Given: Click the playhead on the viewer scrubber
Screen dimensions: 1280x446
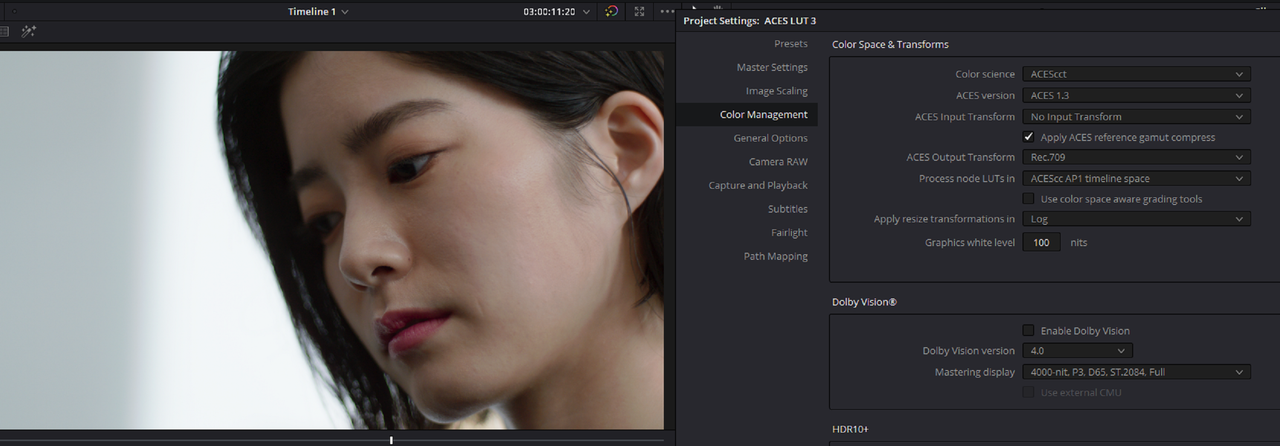Looking at the screenshot, I should tap(391, 440).
